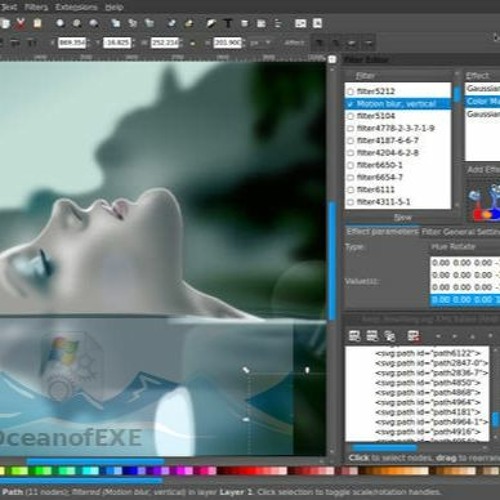The height and width of the screenshot is (500, 500).
Task: Uncheck the Motion blur, vertical filter
Action: [350, 104]
